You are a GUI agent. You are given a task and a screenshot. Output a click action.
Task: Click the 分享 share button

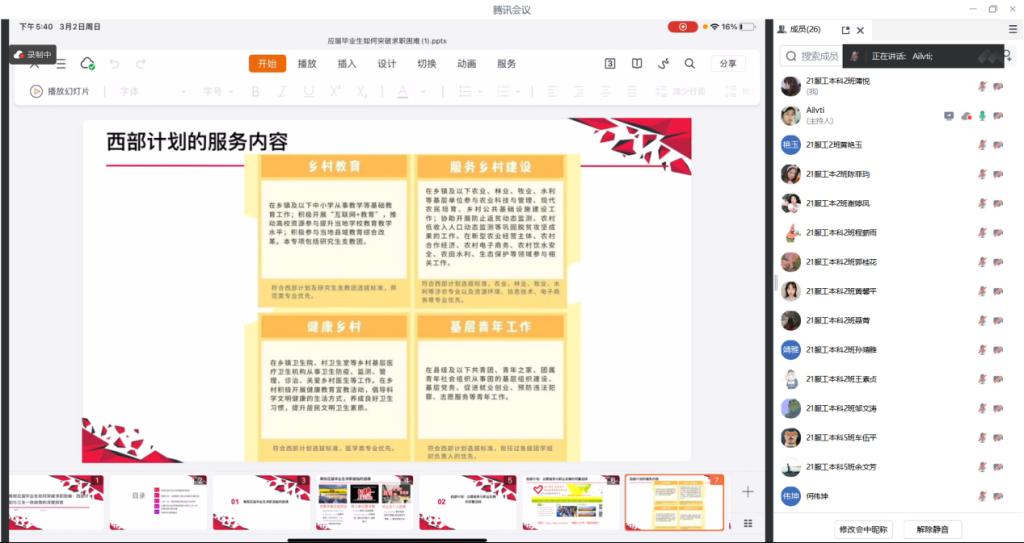[728, 64]
